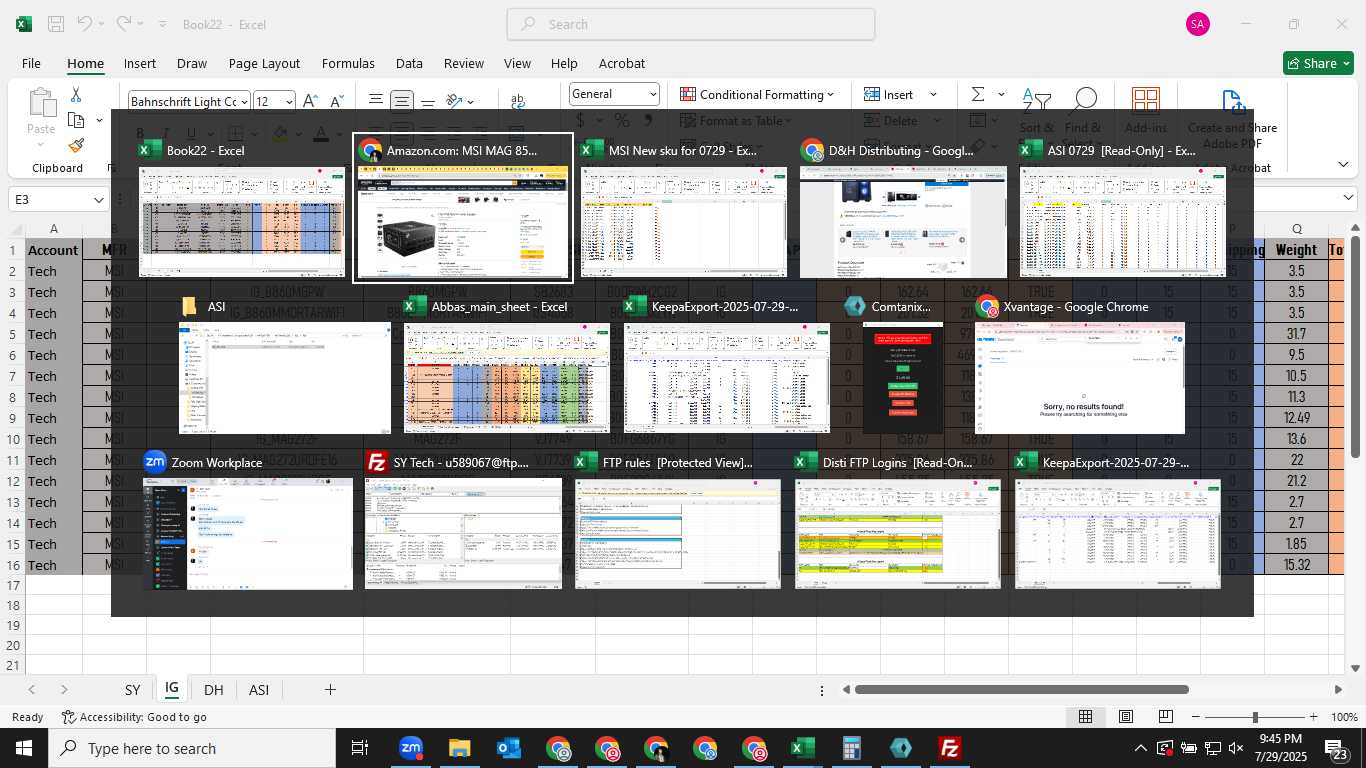Image resolution: width=1366 pixels, height=768 pixels.
Task: Open the Insert ribbon tab
Action: [140, 63]
